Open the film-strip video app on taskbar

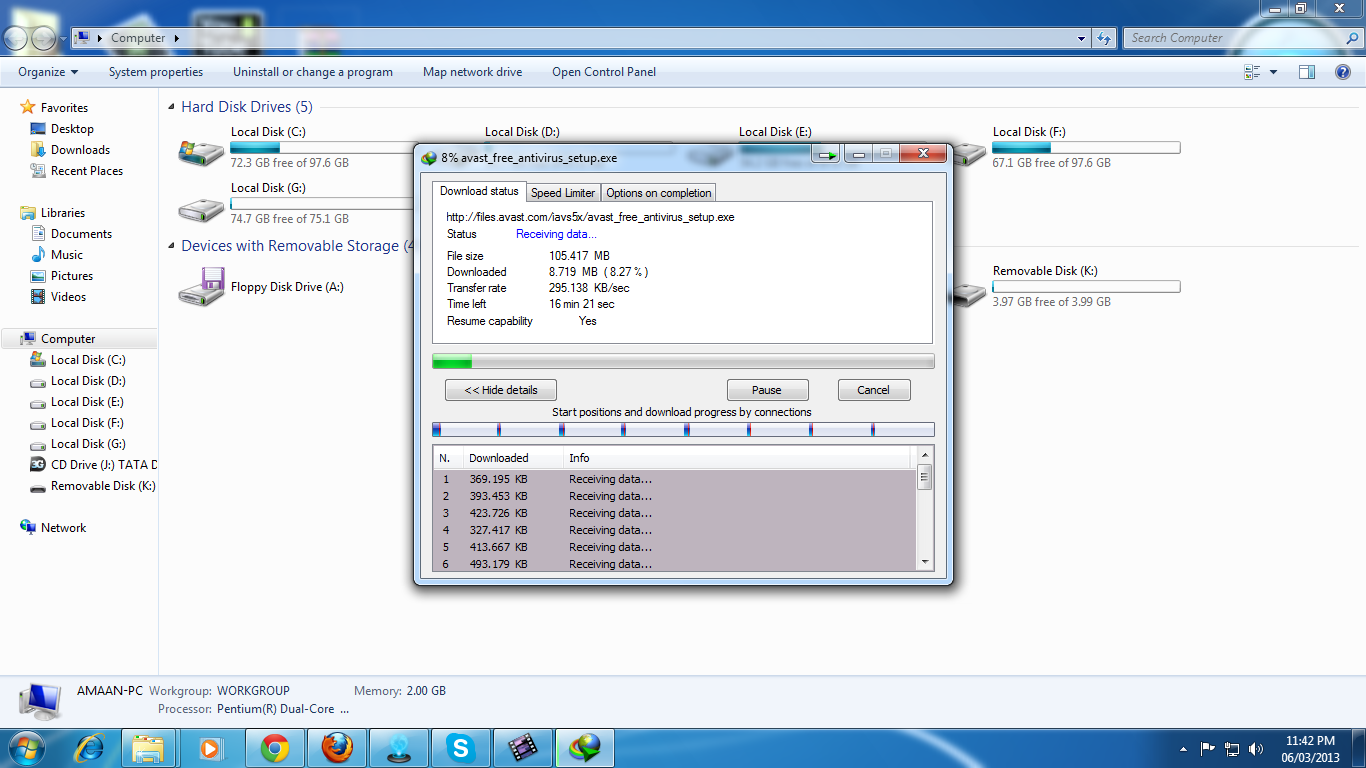[522, 748]
